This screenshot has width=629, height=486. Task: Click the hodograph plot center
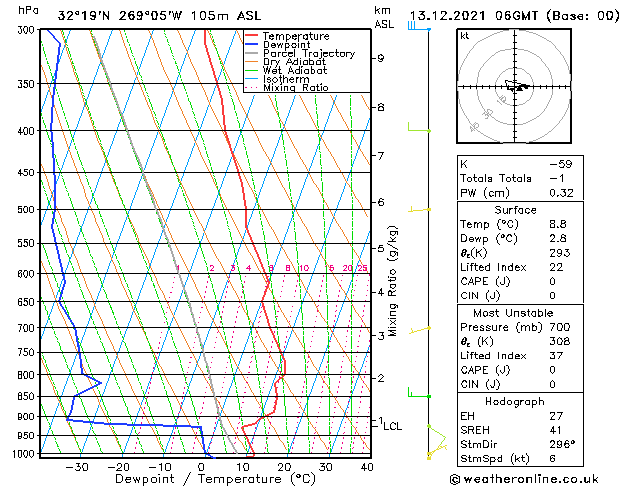(515, 86)
